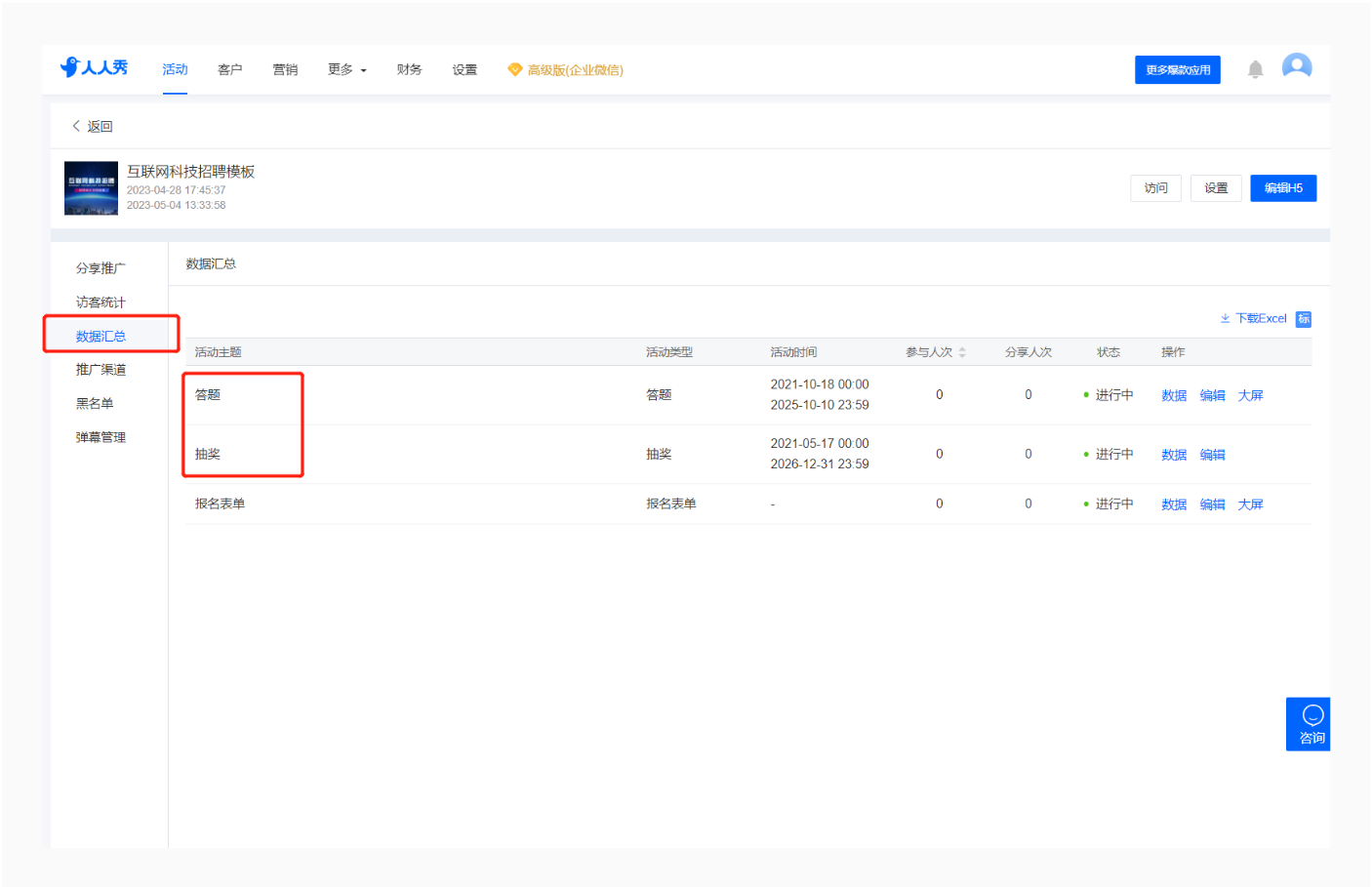Click the 编辑H5 button

1283,188
